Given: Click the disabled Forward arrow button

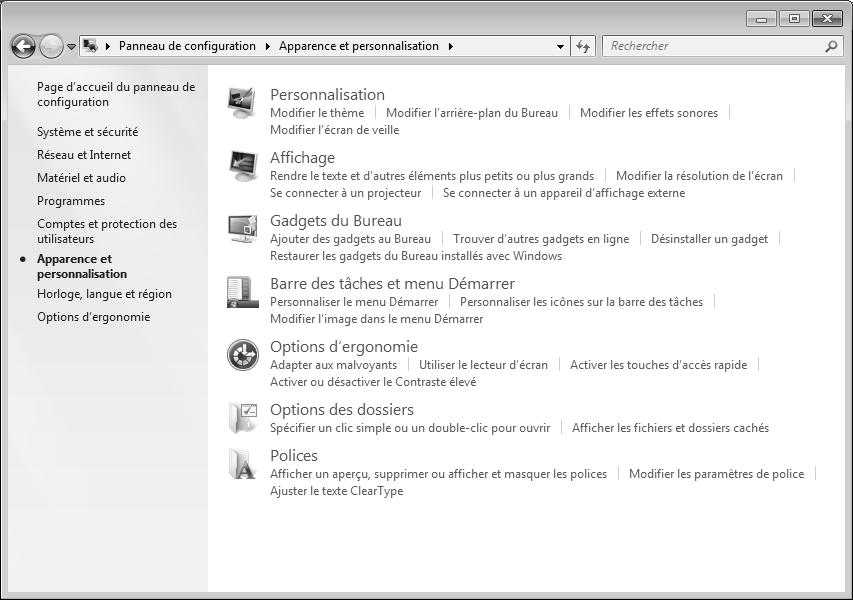Looking at the screenshot, I should pos(51,46).
